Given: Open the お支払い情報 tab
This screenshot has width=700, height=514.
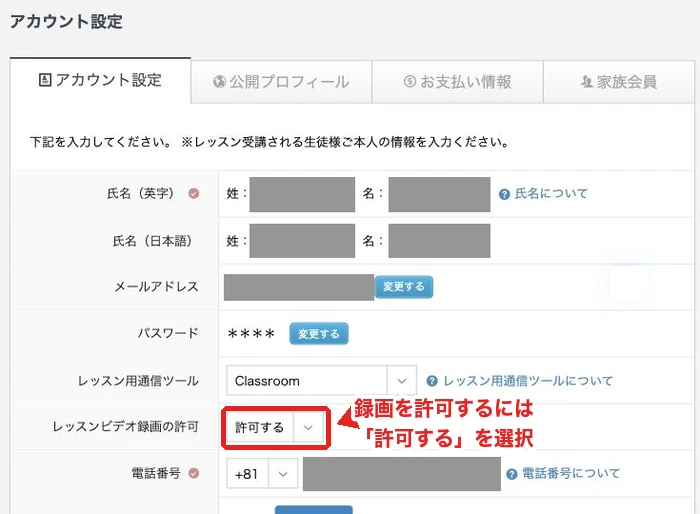Looking at the screenshot, I should tap(458, 82).
